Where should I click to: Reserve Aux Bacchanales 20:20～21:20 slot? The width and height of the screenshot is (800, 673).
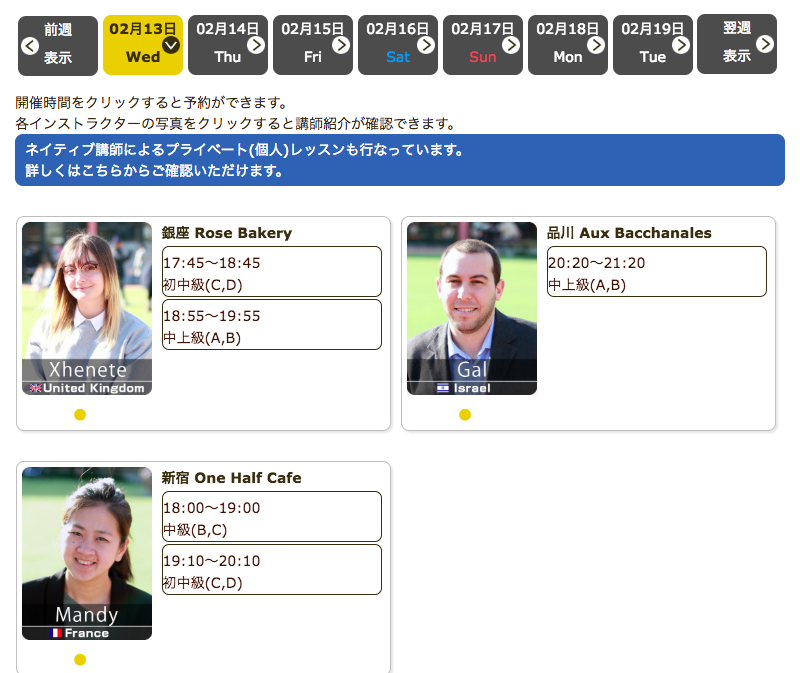tap(656, 272)
